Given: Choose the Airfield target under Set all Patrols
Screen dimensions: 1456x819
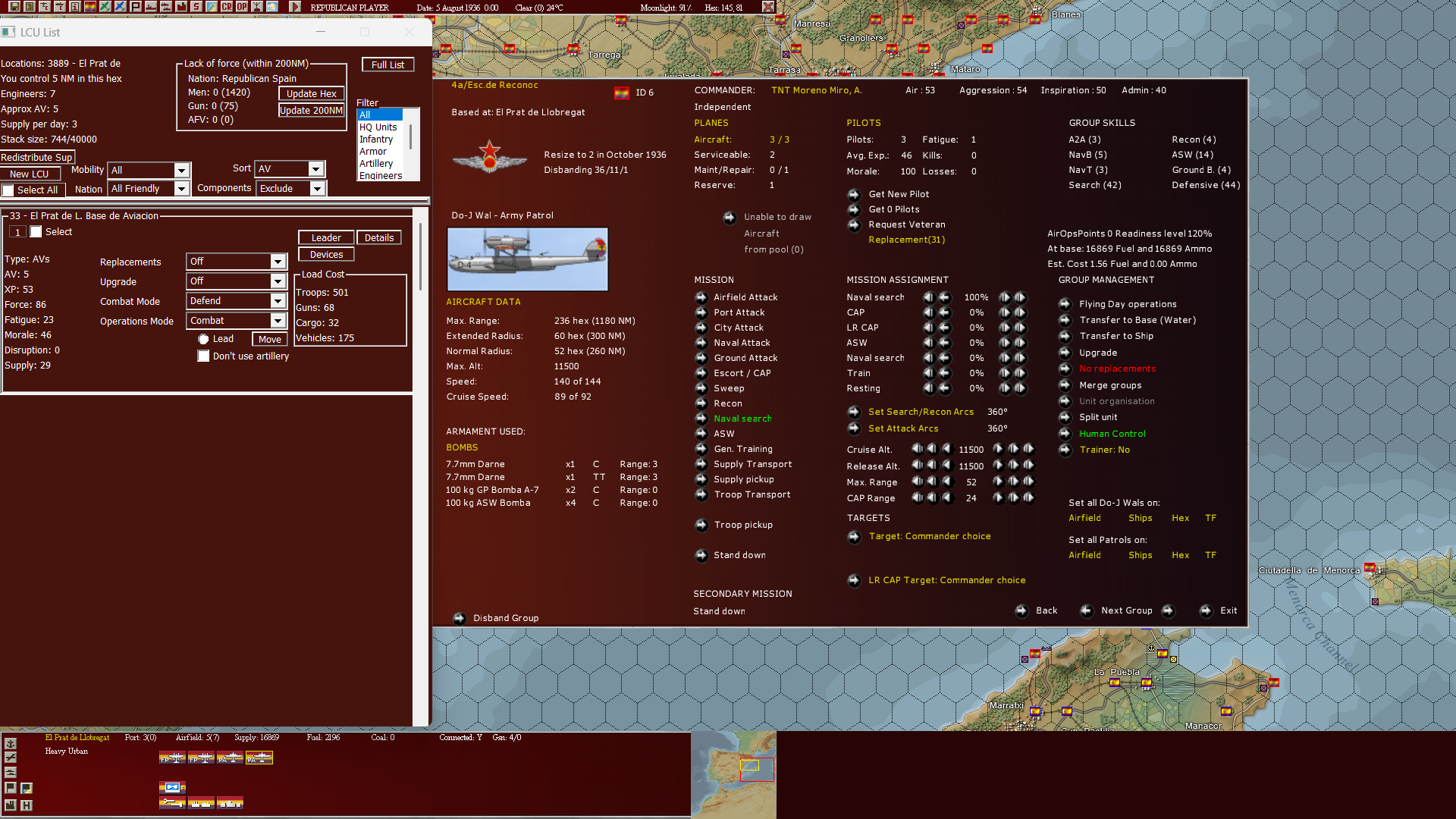Looking at the screenshot, I should pyautogui.click(x=1084, y=554).
